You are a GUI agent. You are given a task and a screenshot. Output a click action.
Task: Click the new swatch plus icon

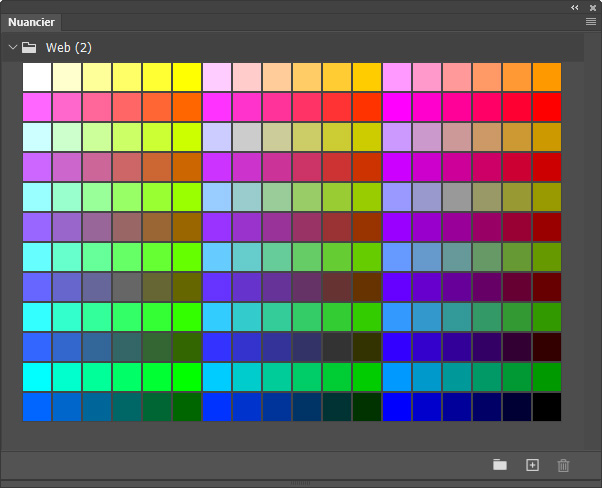532,465
